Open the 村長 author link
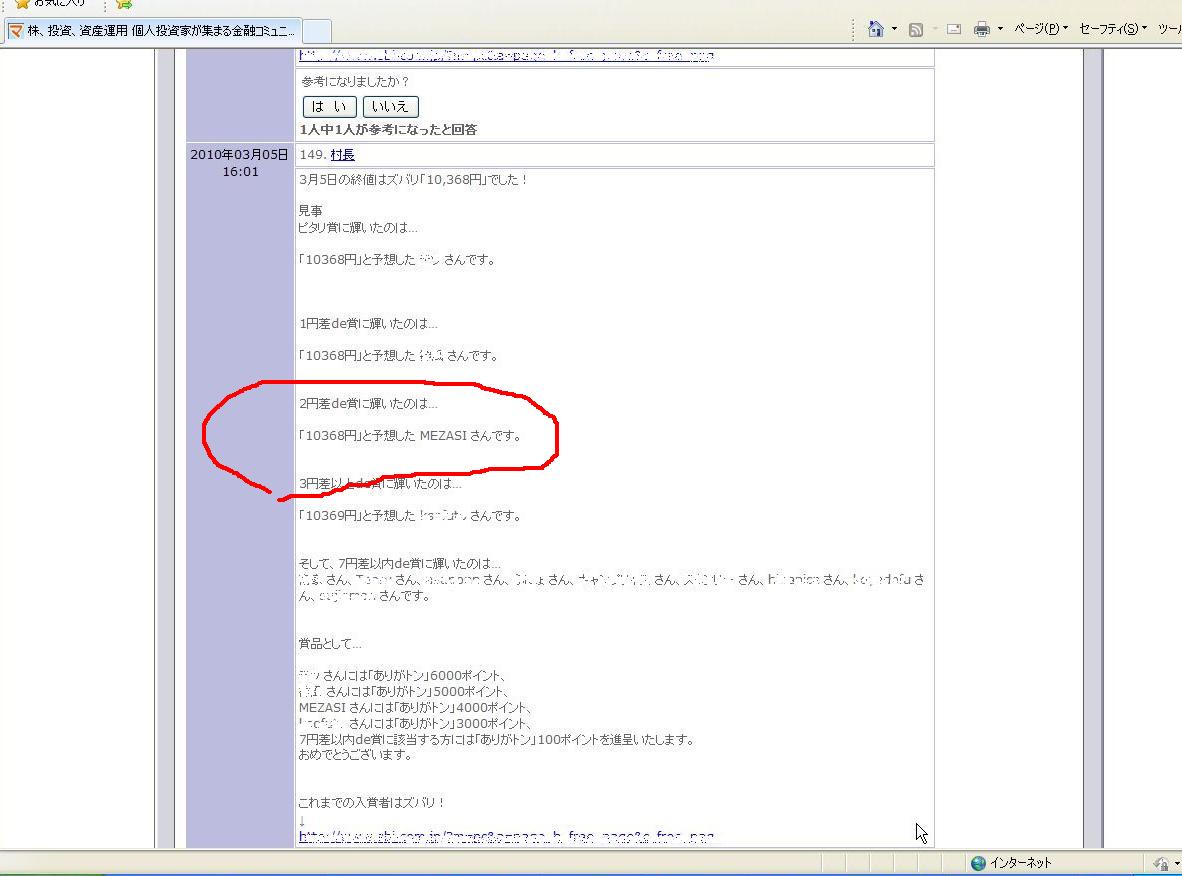1182x876 pixels. click(x=342, y=155)
